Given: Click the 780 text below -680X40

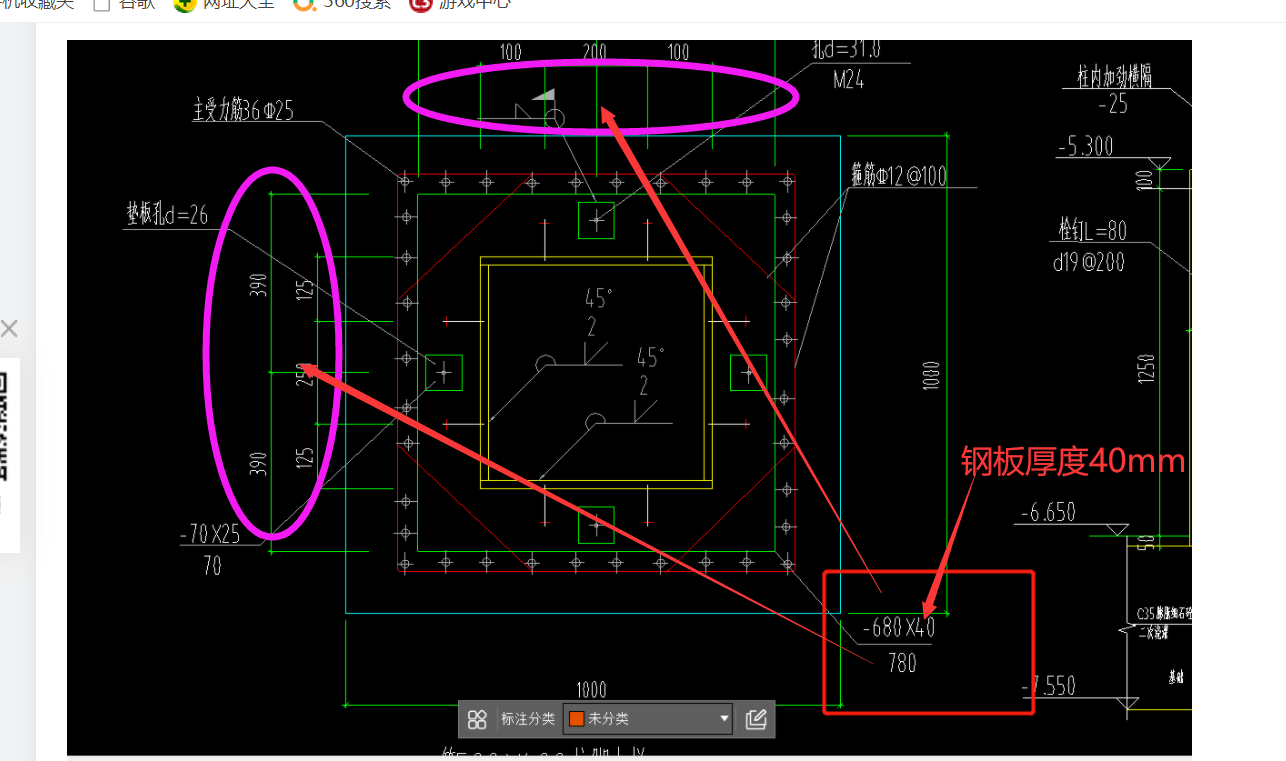Looking at the screenshot, I should 902,662.
